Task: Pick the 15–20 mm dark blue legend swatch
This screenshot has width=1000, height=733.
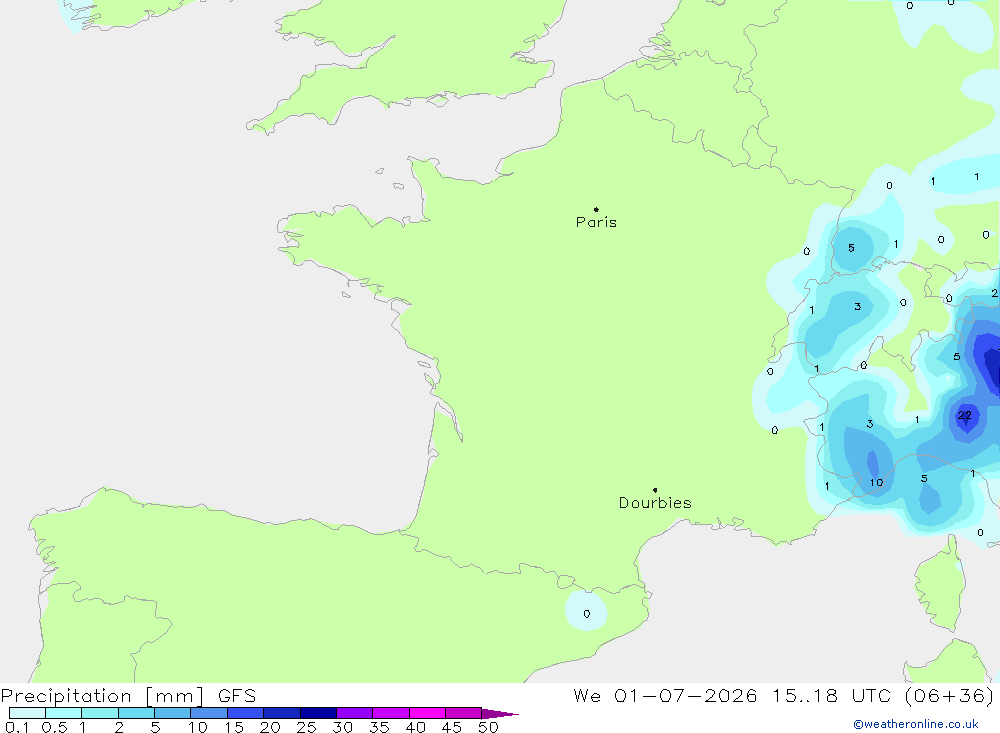Action: [x=245, y=713]
